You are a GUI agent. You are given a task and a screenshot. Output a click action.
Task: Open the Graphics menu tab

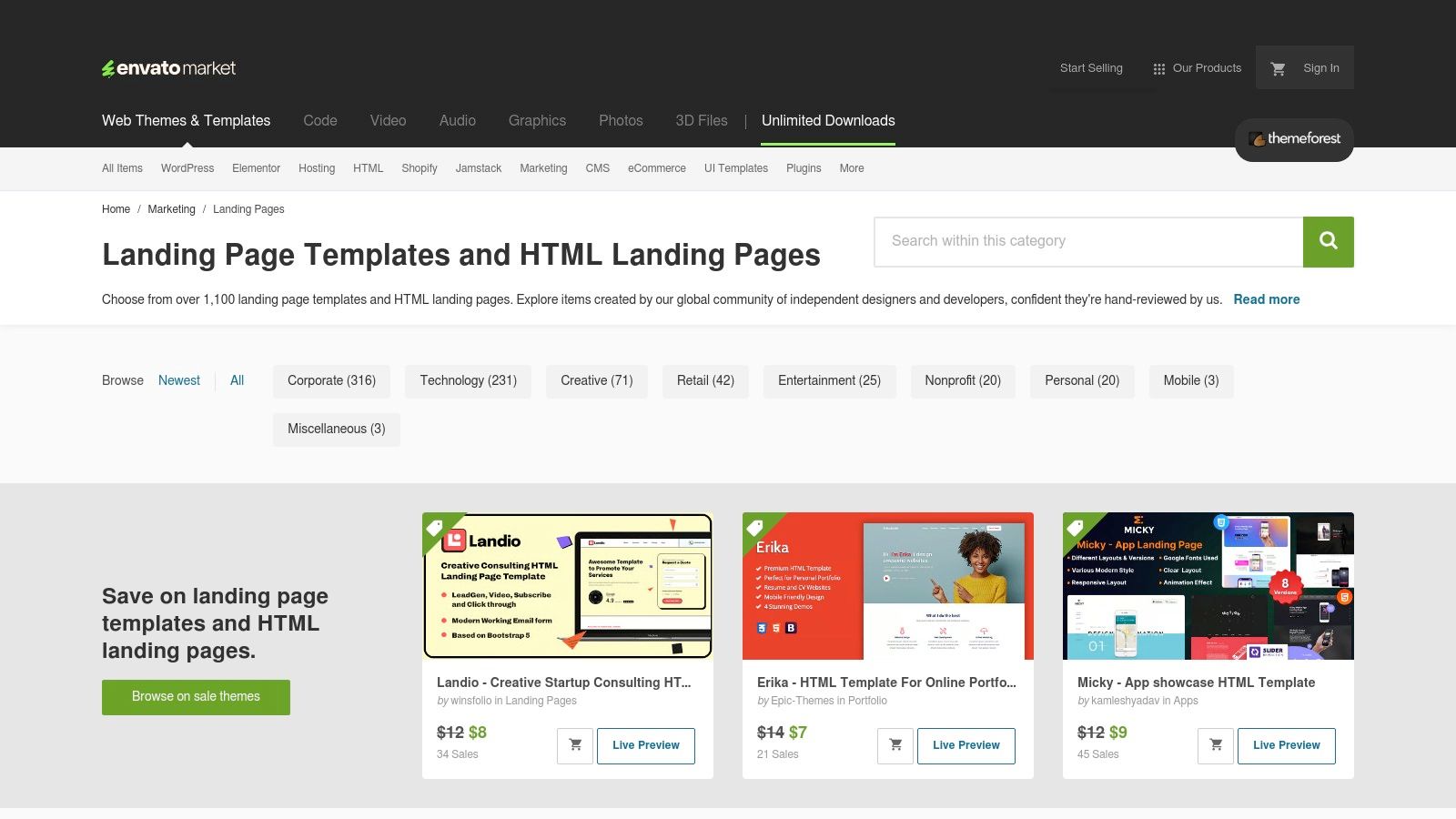point(537,120)
